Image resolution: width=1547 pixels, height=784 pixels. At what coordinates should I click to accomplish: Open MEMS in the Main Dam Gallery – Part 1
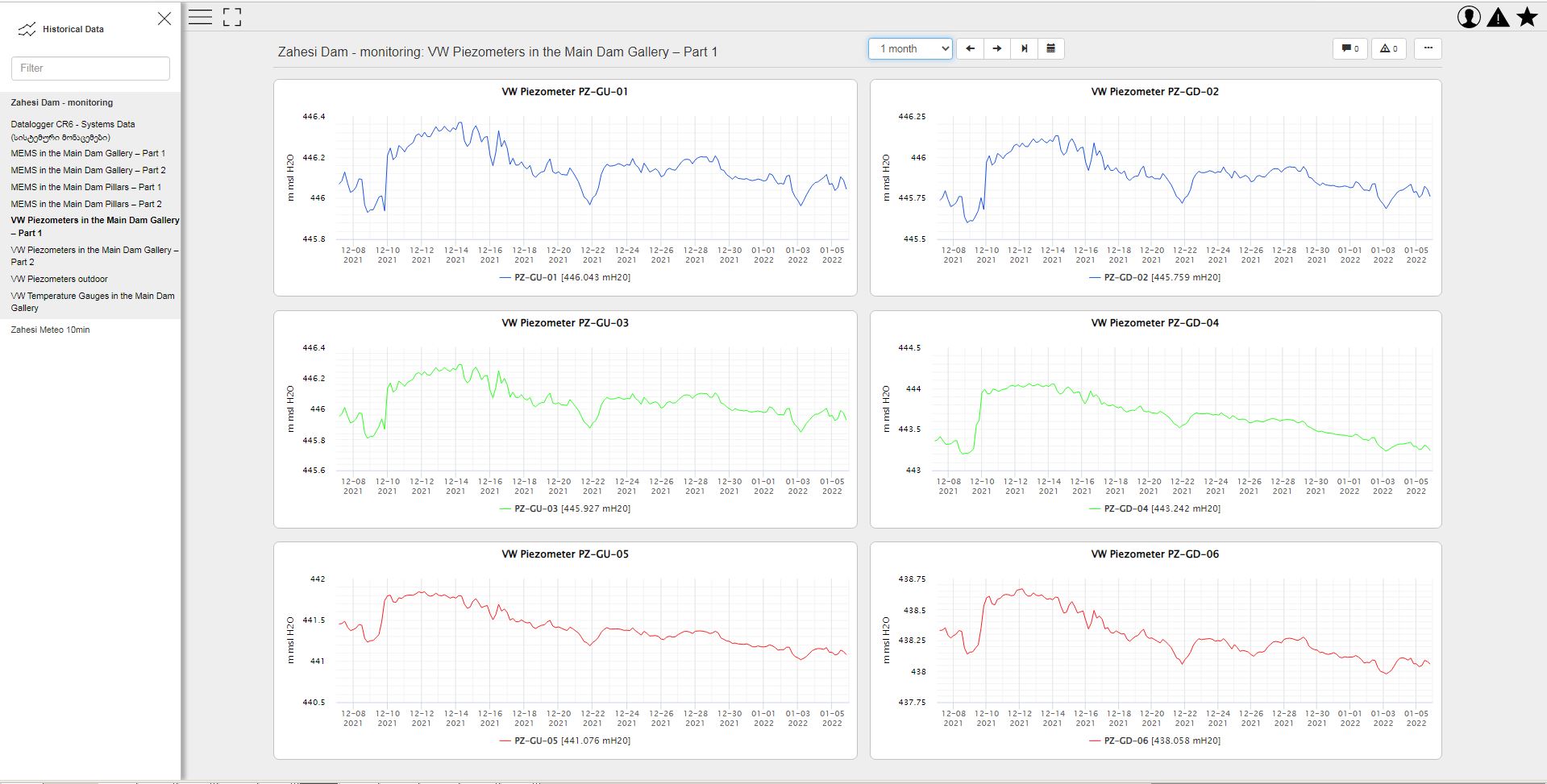pyautogui.click(x=88, y=153)
